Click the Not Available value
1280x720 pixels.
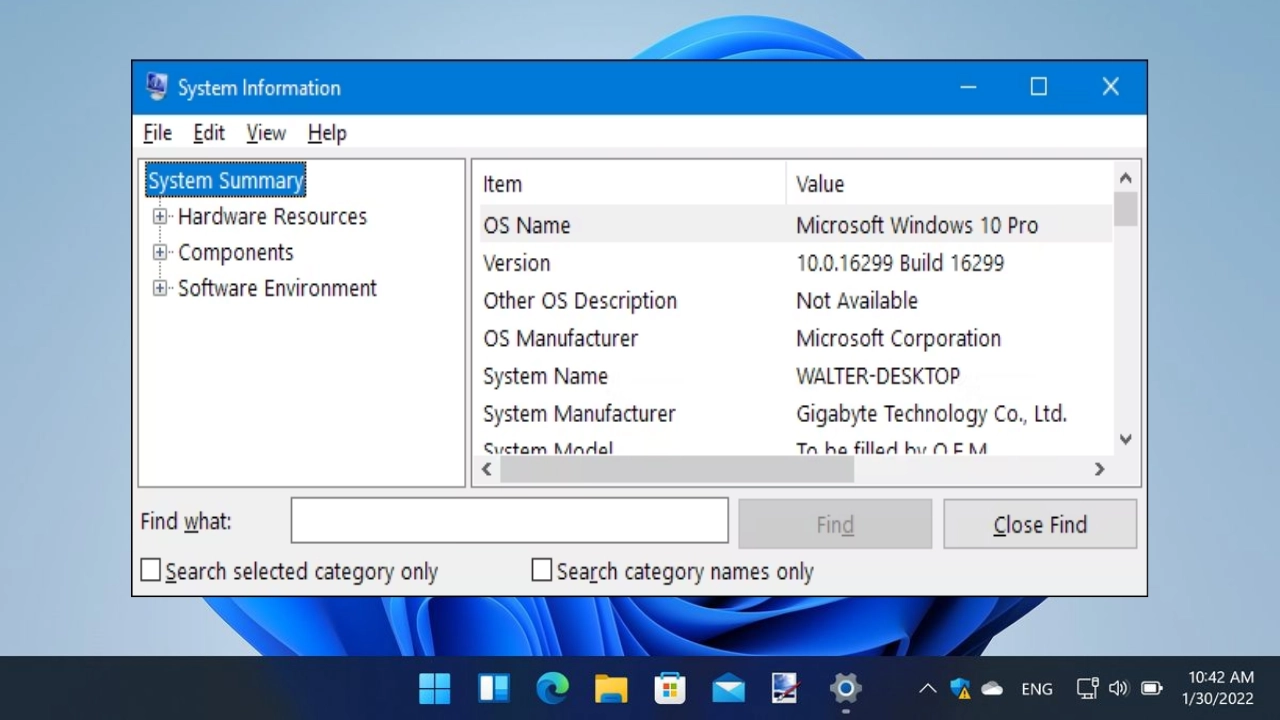[857, 301]
